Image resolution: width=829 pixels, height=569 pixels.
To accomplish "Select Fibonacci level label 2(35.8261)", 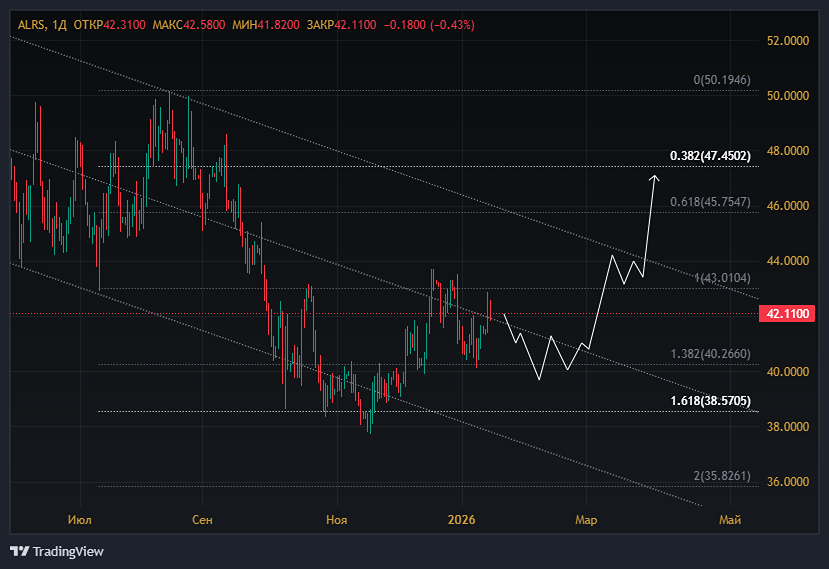I will [722, 476].
